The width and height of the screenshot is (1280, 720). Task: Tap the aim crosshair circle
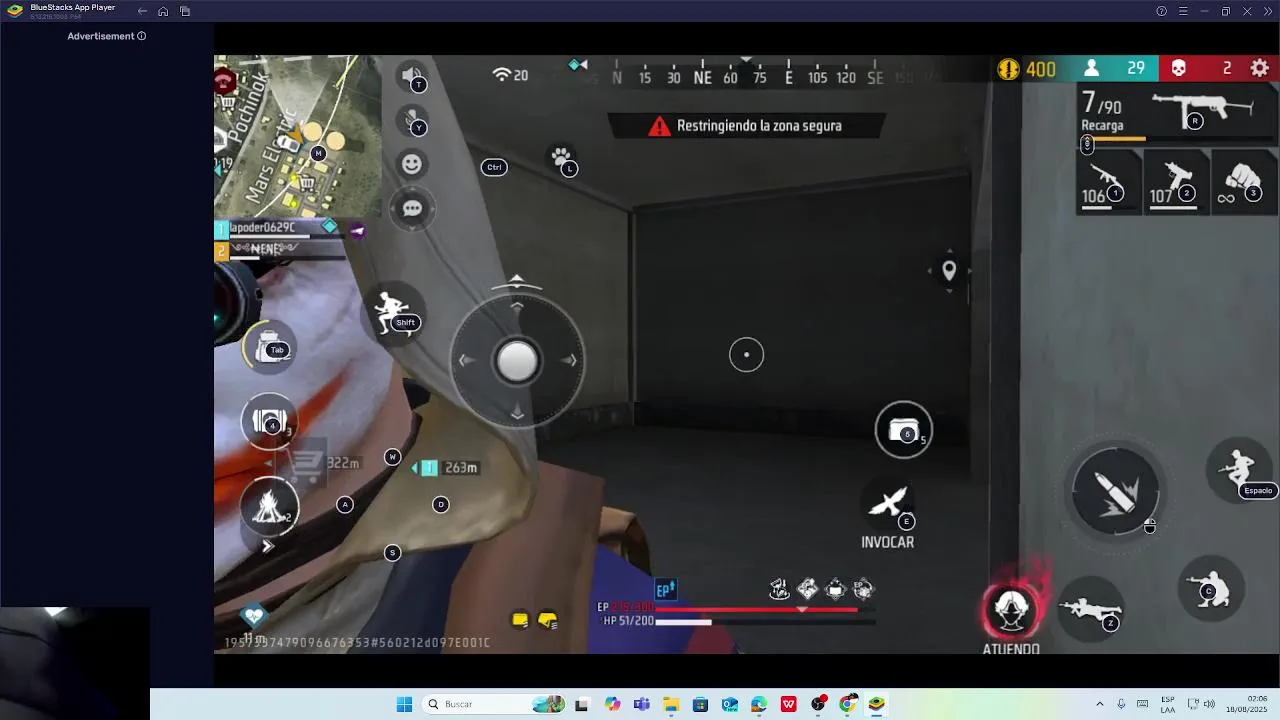746,354
